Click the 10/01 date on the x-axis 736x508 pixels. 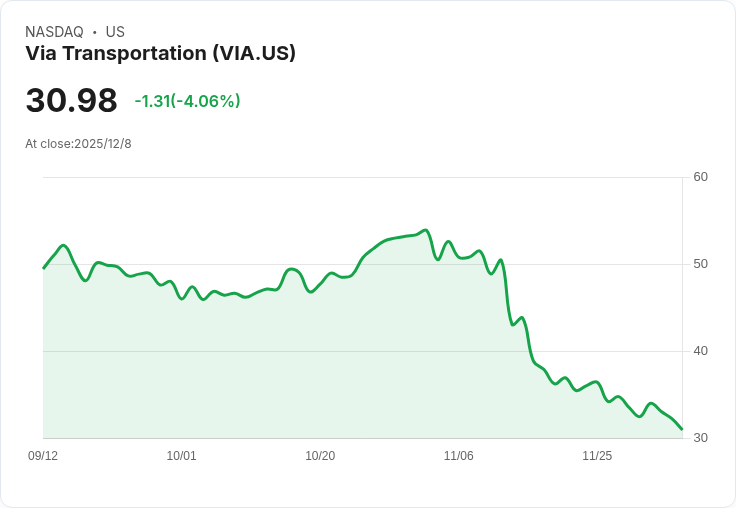click(x=181, y=455)
